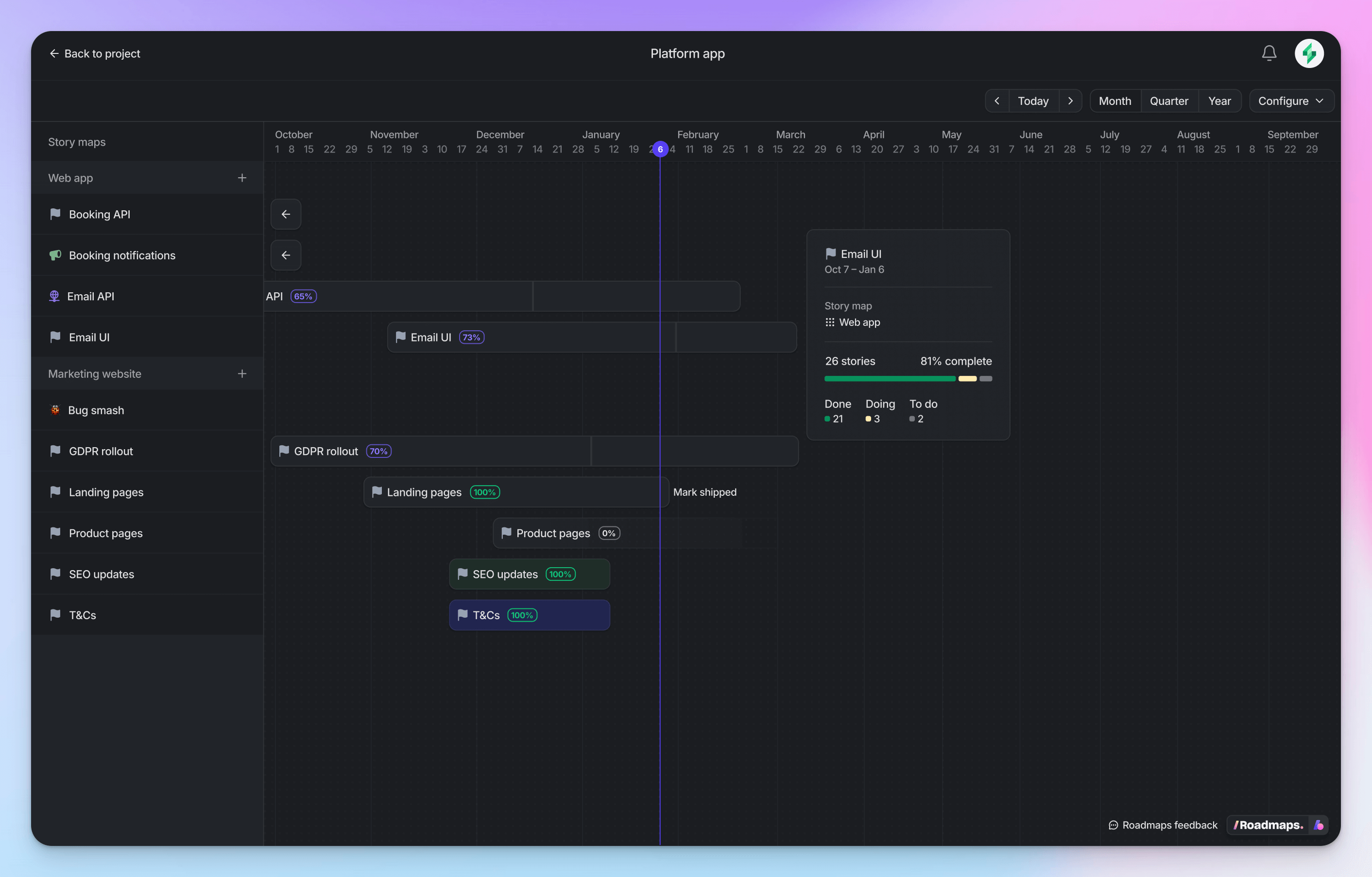Click the Email API globe icon
The image size is (1372, 877).
[x=54, y=296]
